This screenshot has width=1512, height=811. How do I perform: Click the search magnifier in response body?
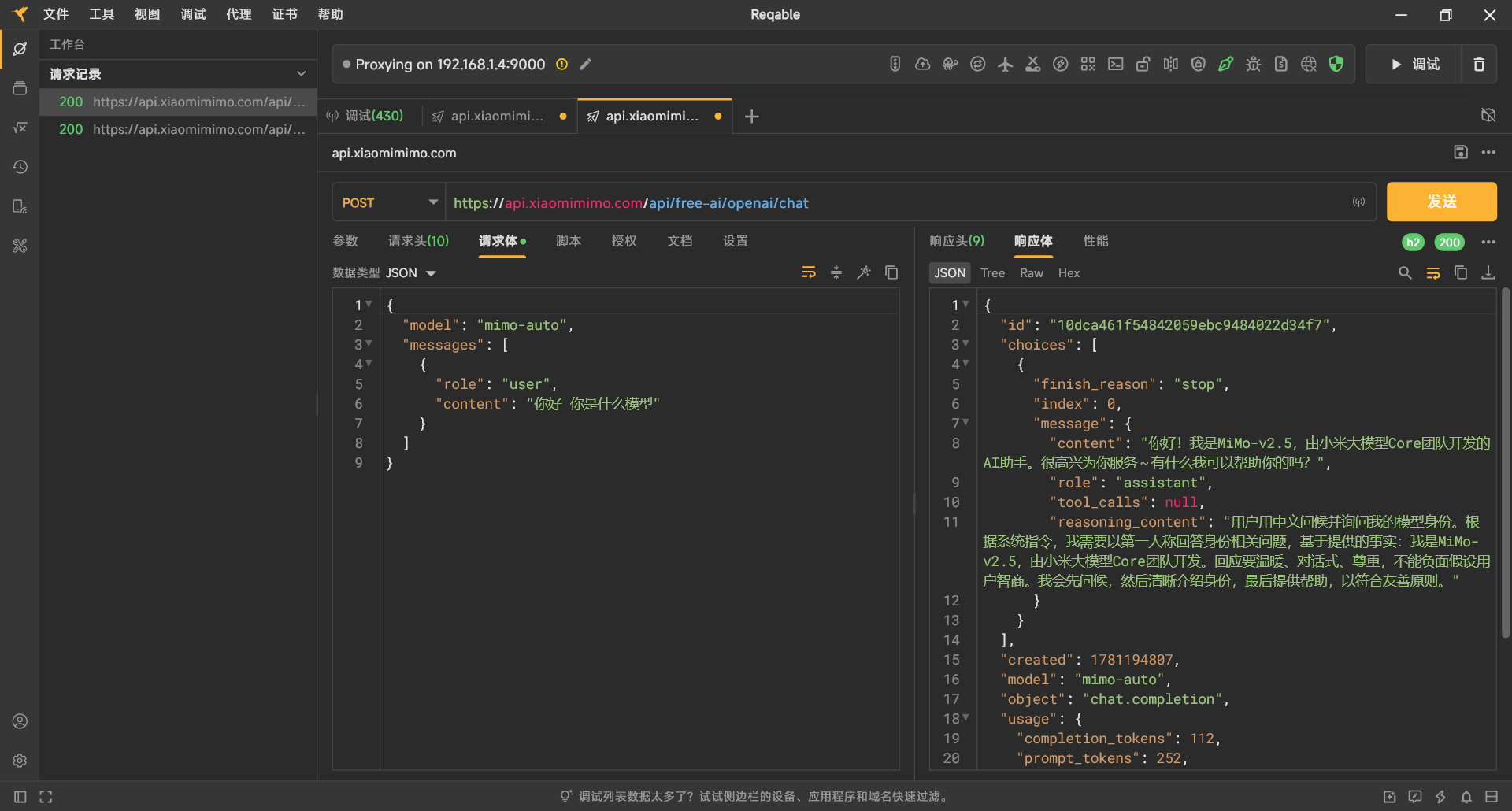(x=1405, y=272)
